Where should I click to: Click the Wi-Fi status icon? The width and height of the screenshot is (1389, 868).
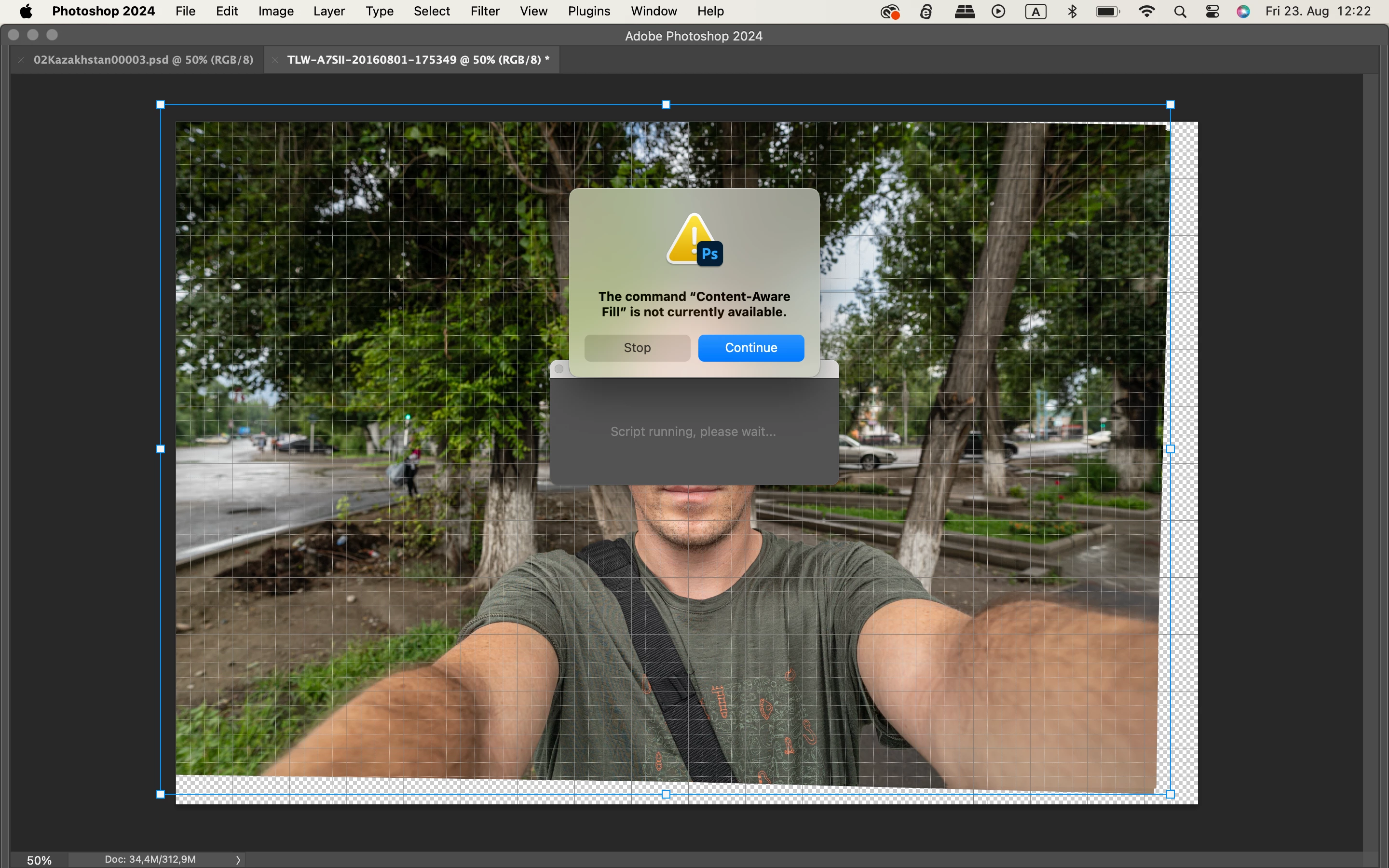point(1146,11)
